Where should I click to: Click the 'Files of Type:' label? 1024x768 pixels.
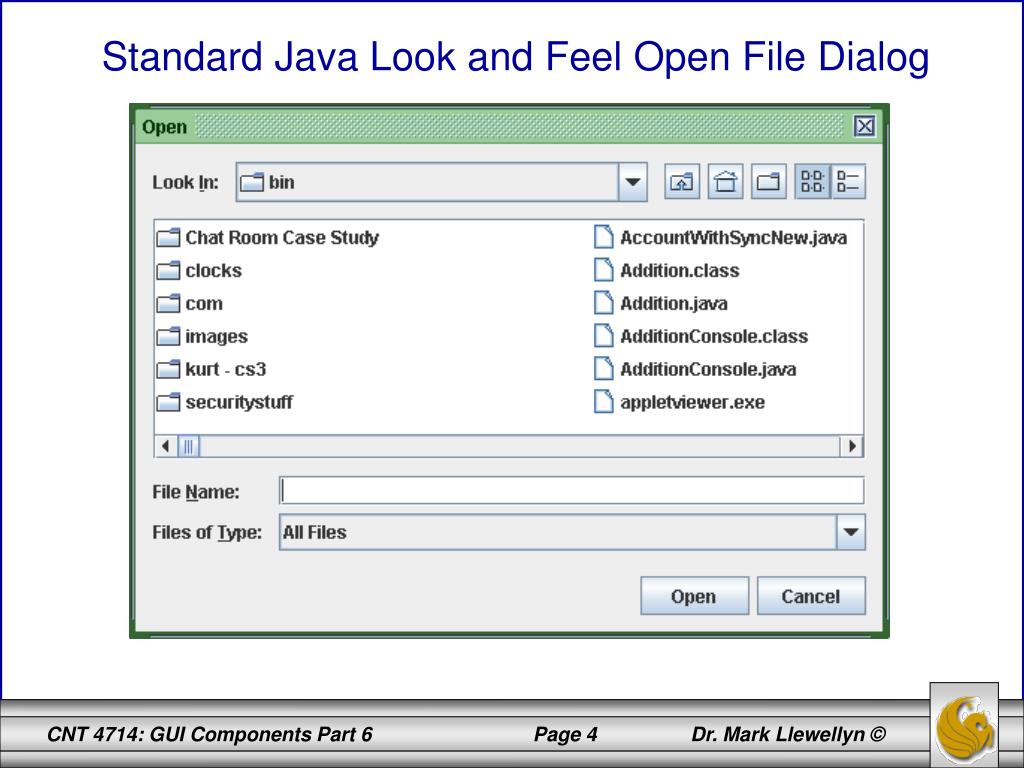pyautogui.click(x=207, y=533)
